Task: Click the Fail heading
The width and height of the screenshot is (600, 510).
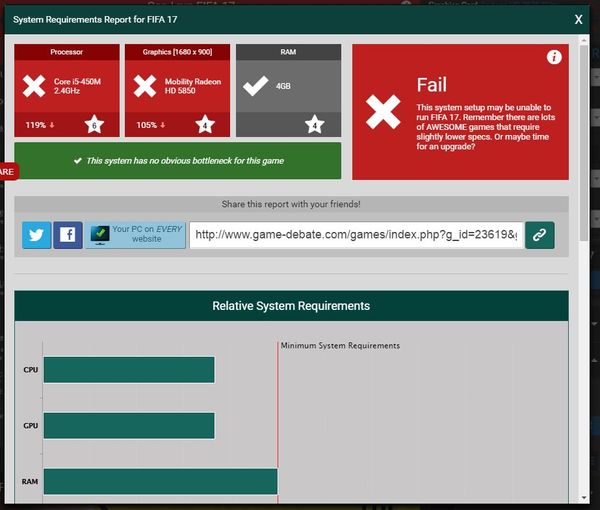Action: (x=432, y=85)
